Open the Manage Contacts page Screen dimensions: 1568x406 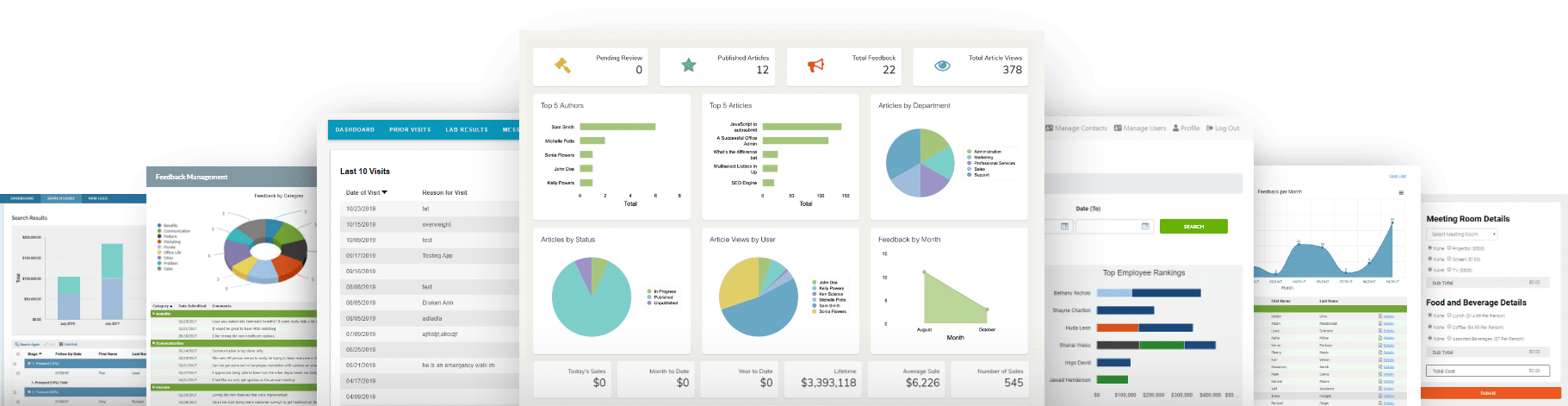1076,128
